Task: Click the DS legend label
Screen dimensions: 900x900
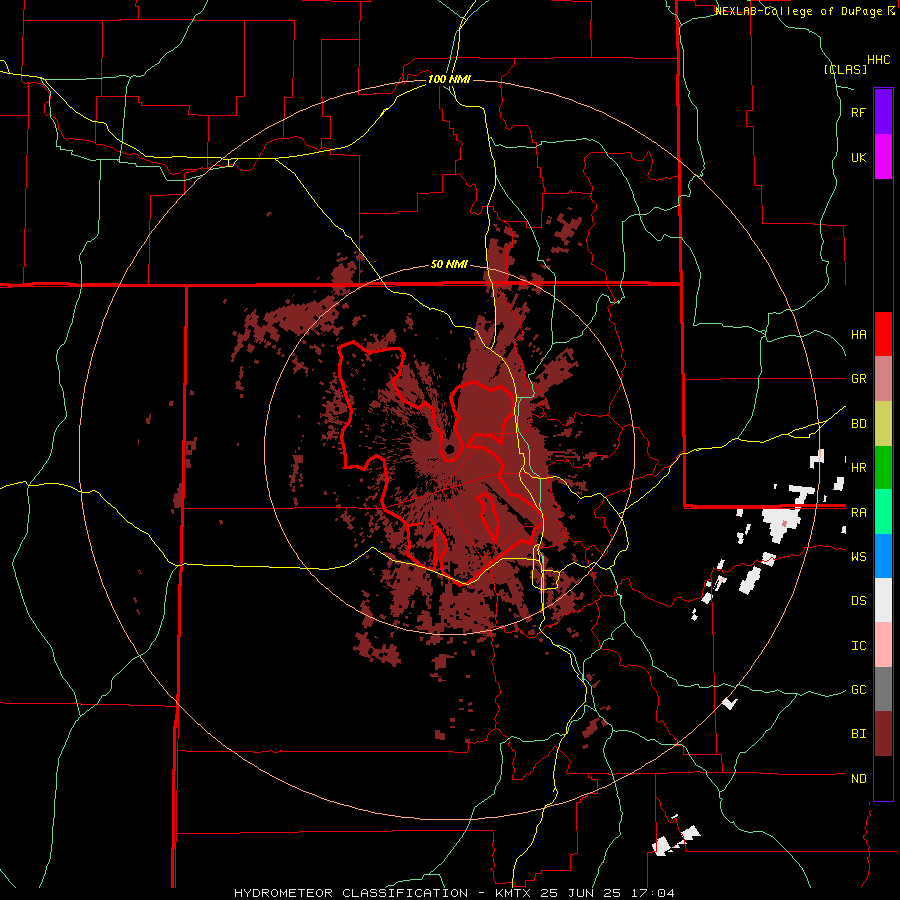Action: (x=858, y=600)
